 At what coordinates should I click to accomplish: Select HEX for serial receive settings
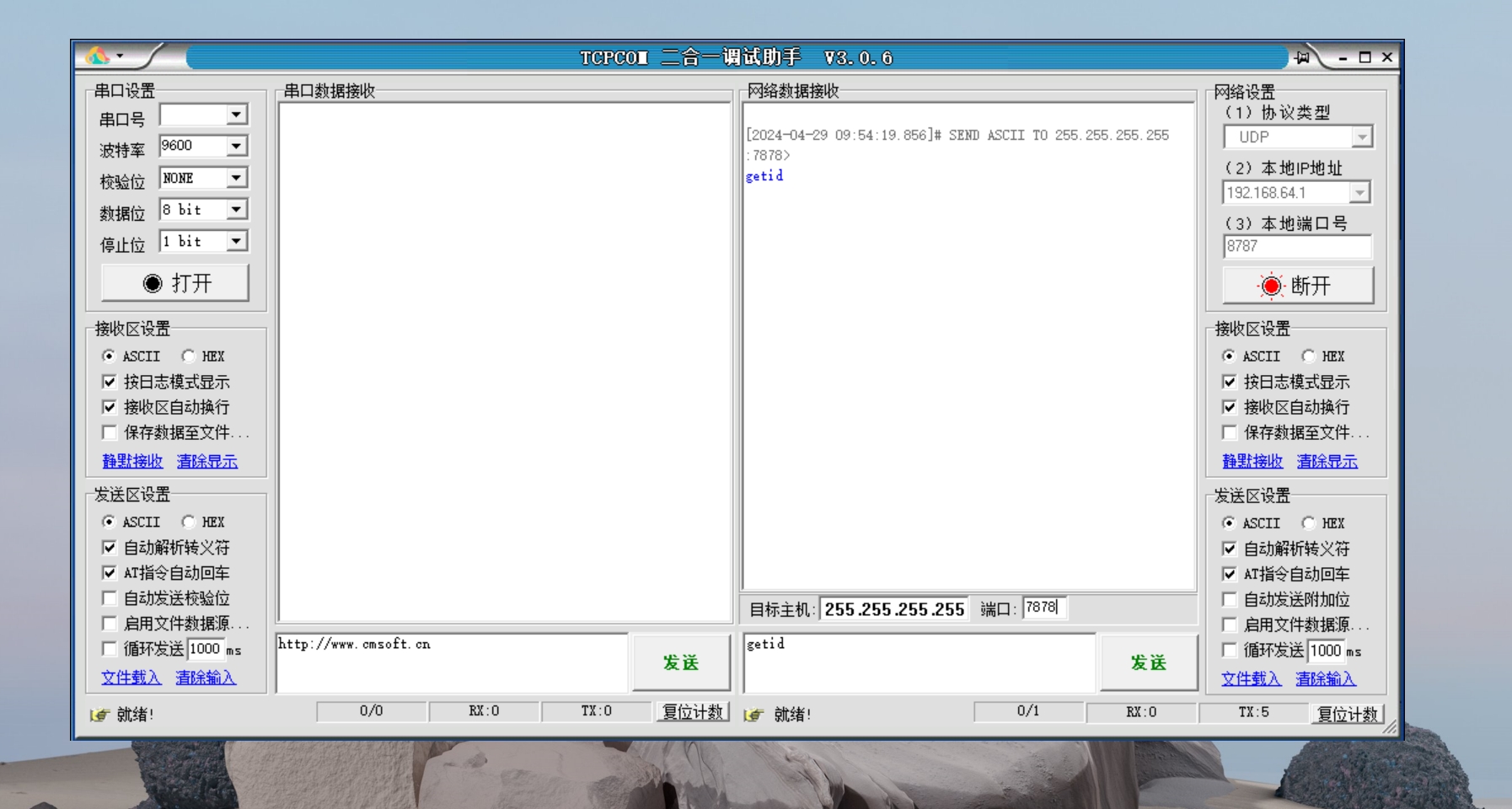pos(189,356)
